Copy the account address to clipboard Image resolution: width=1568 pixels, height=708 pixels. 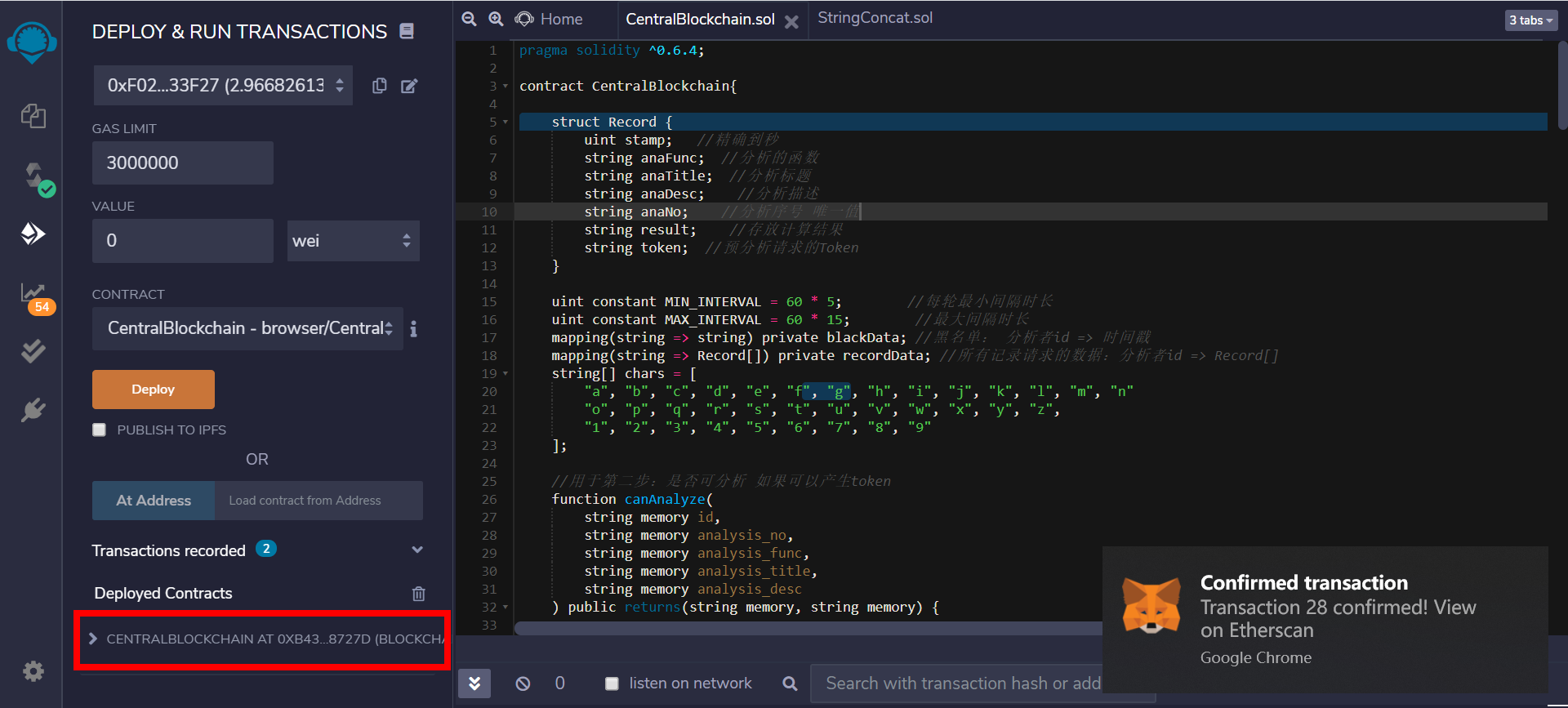[380, 86]
